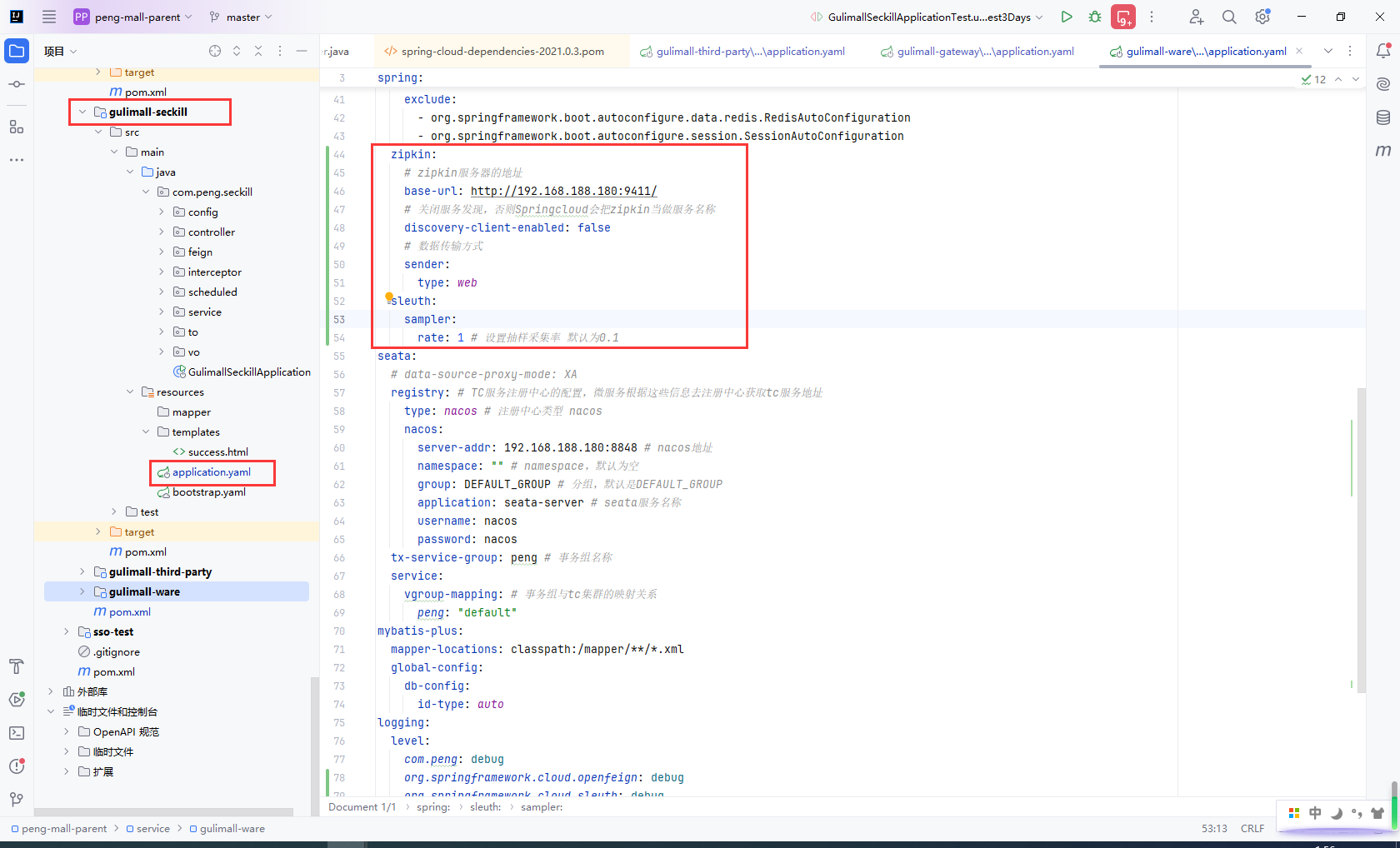Open seckill application.yaml in tree
The image size is (1400, 848).
tap(211, 472)
